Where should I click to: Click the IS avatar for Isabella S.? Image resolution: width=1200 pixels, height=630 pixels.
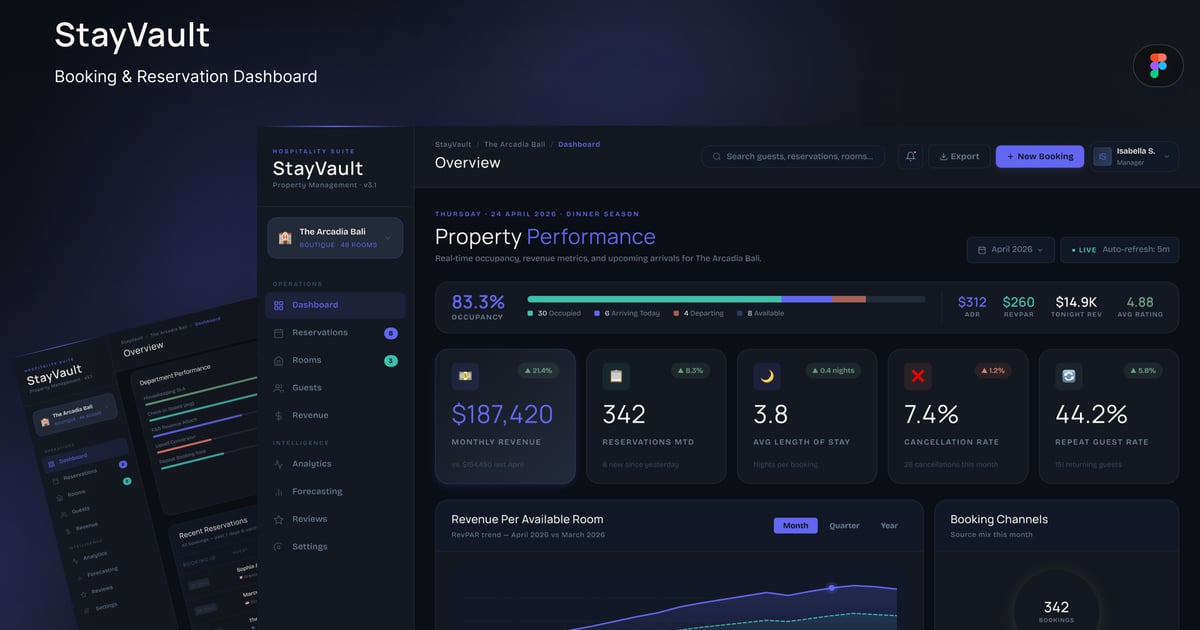coord(1103,156)
